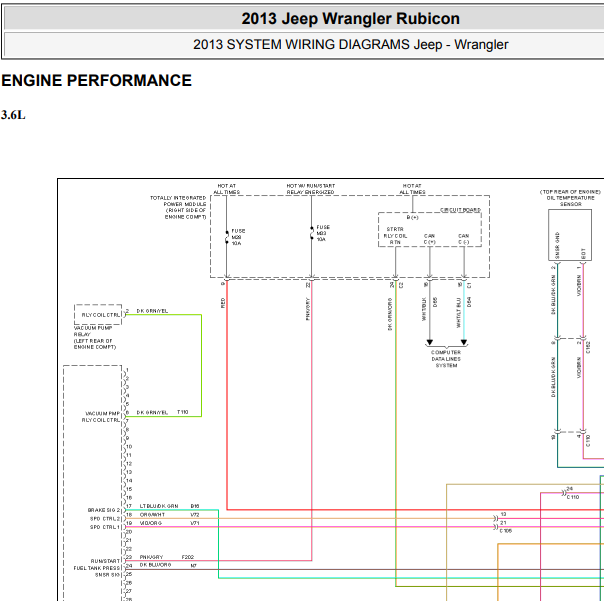This screenshot has width=604, height=601.
Task: Click the "C105" connector label
Action: pos(505,531)
